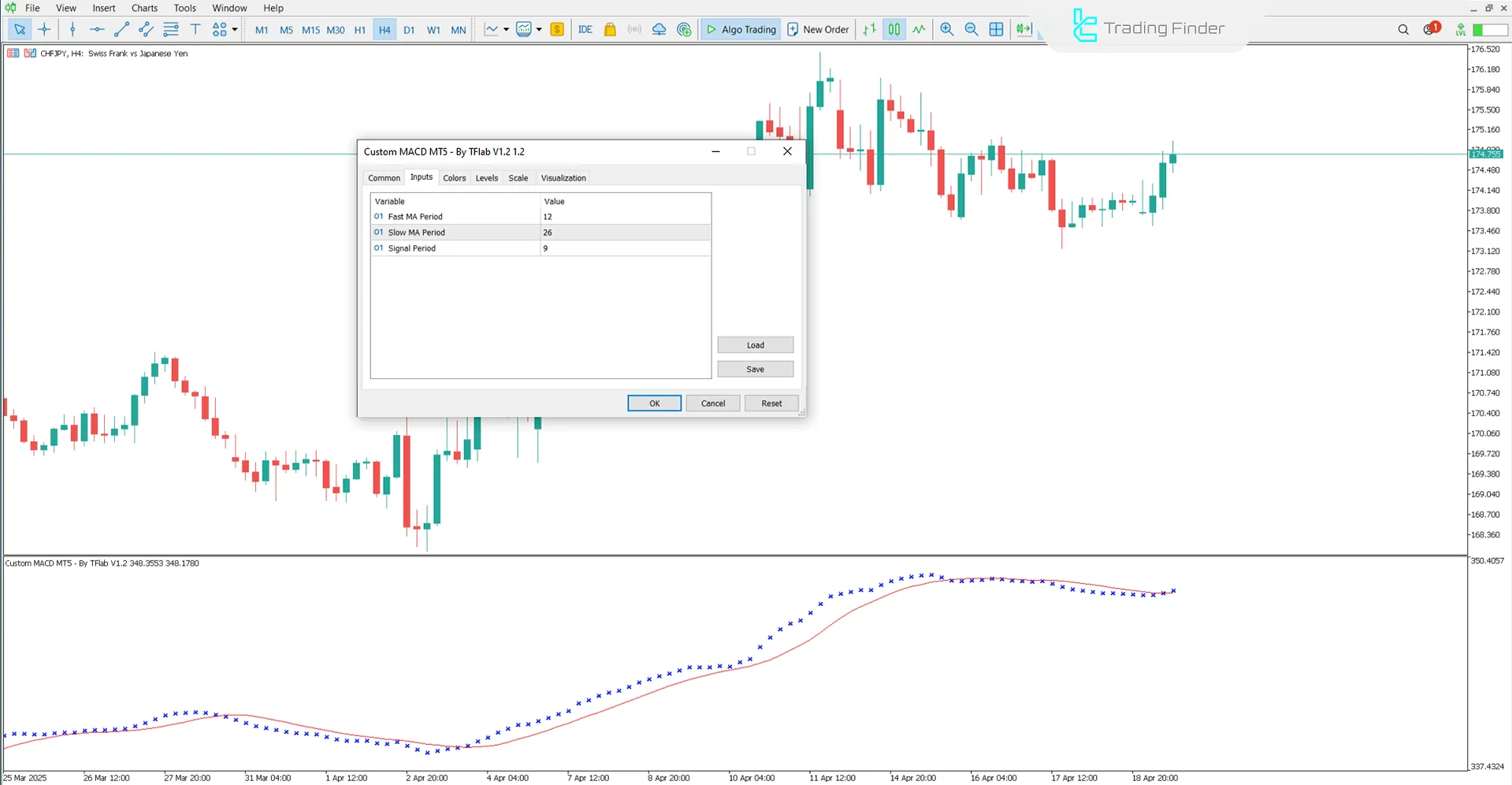Open the Text insertion tool

click(x=195, y=29)
